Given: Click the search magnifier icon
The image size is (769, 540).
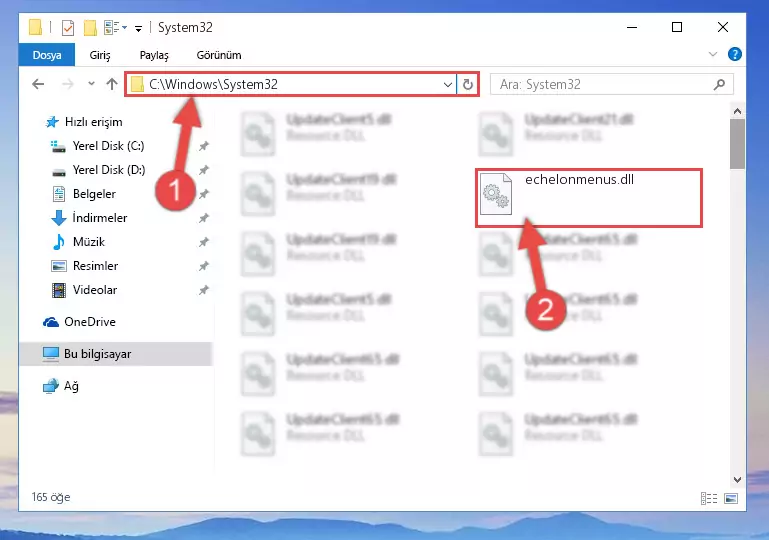Looking at the screenshot, I should (719, 84).
